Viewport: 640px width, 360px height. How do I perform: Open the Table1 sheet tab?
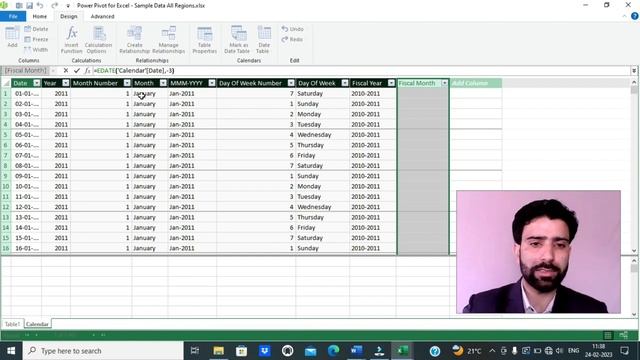(x=12, y=324)
